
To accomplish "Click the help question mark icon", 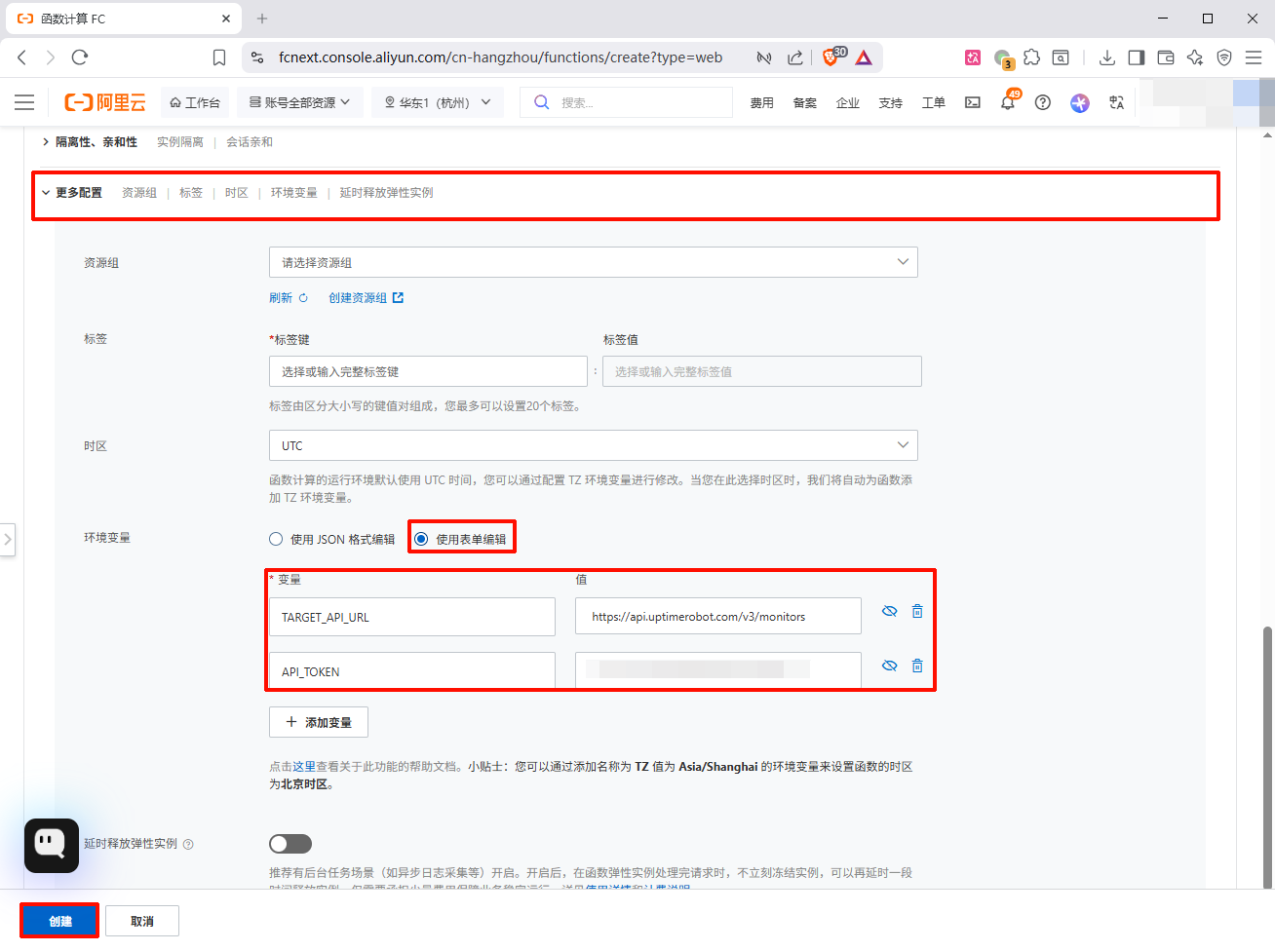I will [1042, 102].
